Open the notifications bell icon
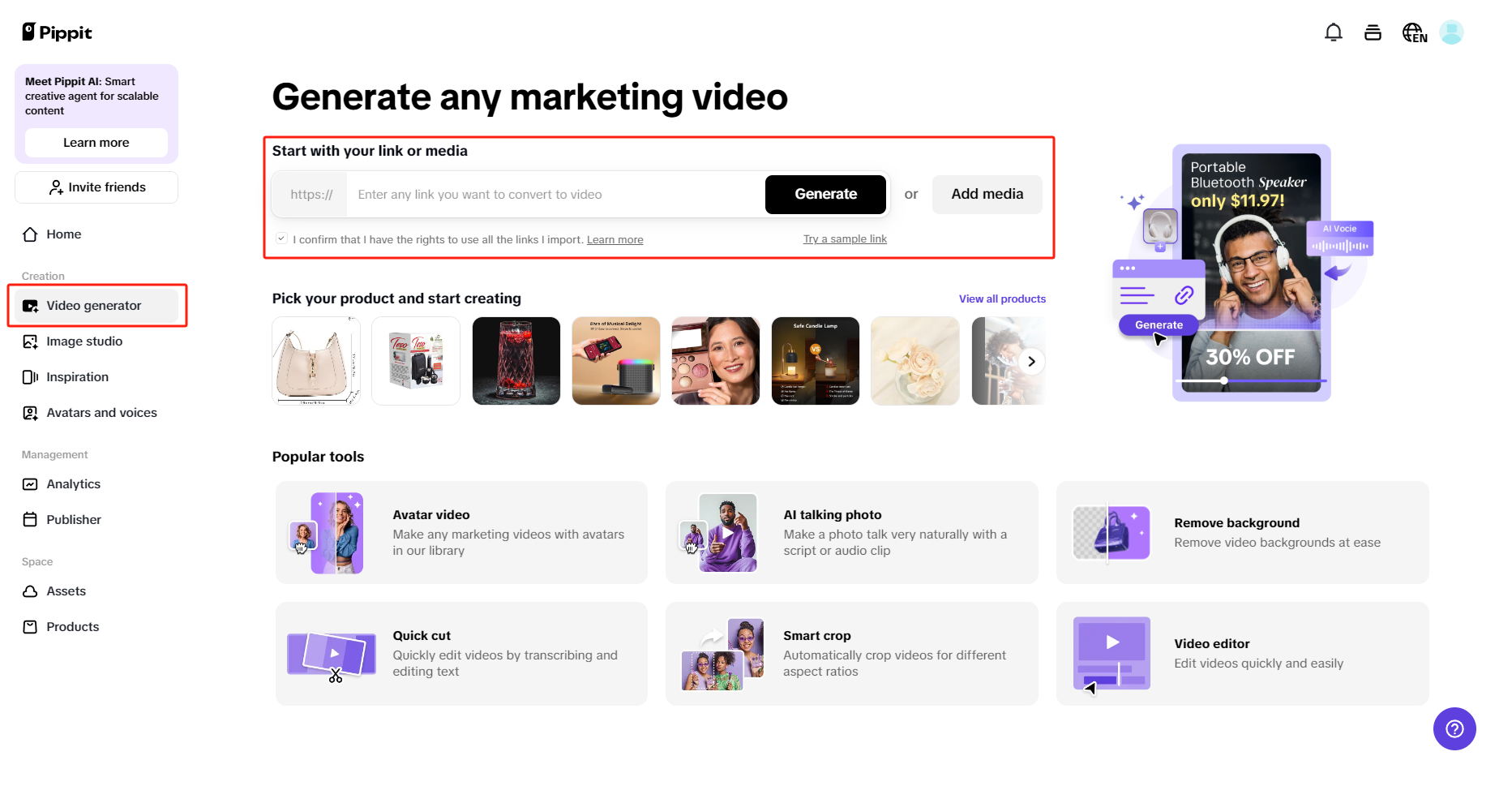1512x786 pixels. (1333, 32)
